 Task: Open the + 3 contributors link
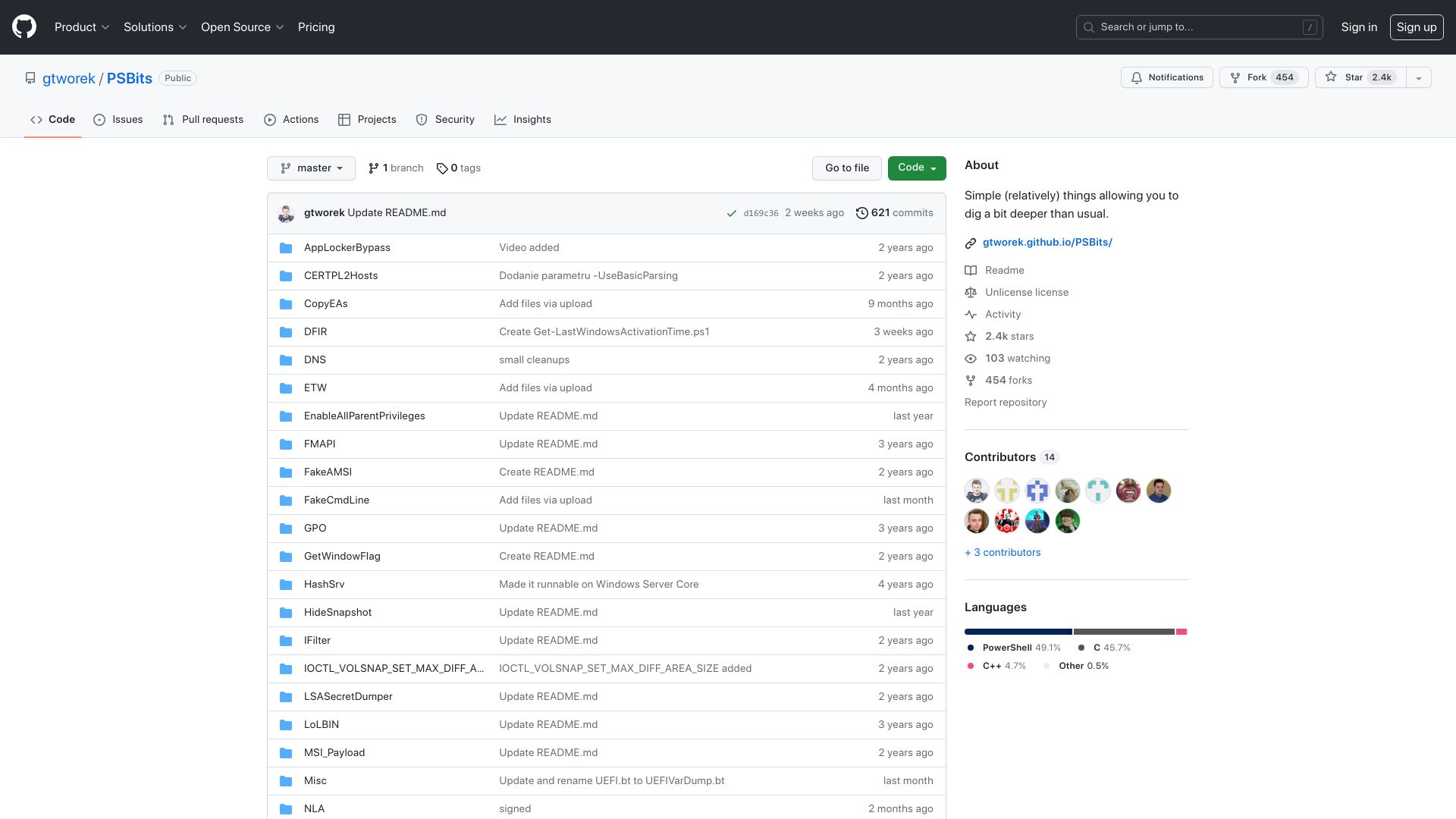(x=1003, y=553)
